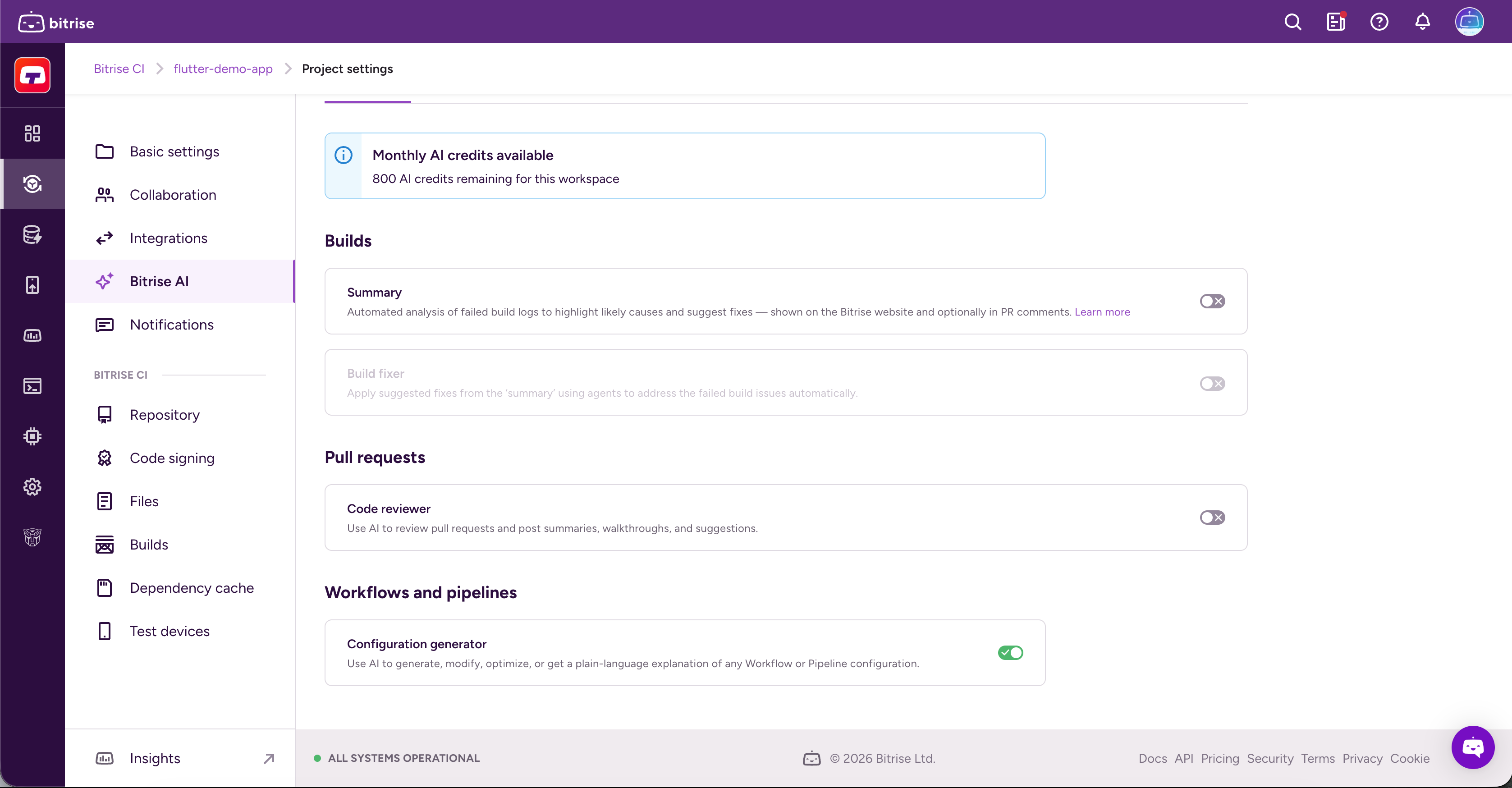Click 'Project settings' breadcrumb text

[x=348, y=69]
